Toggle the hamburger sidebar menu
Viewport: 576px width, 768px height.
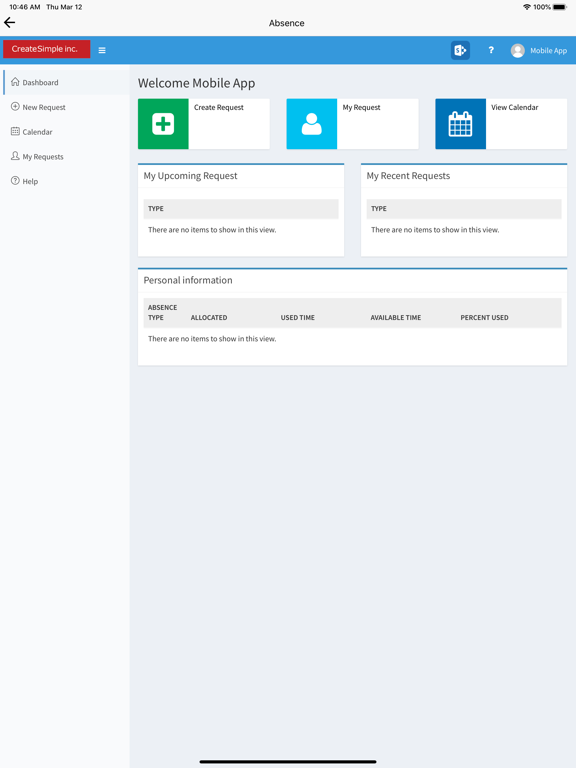pyautogui.click(x=102, y=50)
